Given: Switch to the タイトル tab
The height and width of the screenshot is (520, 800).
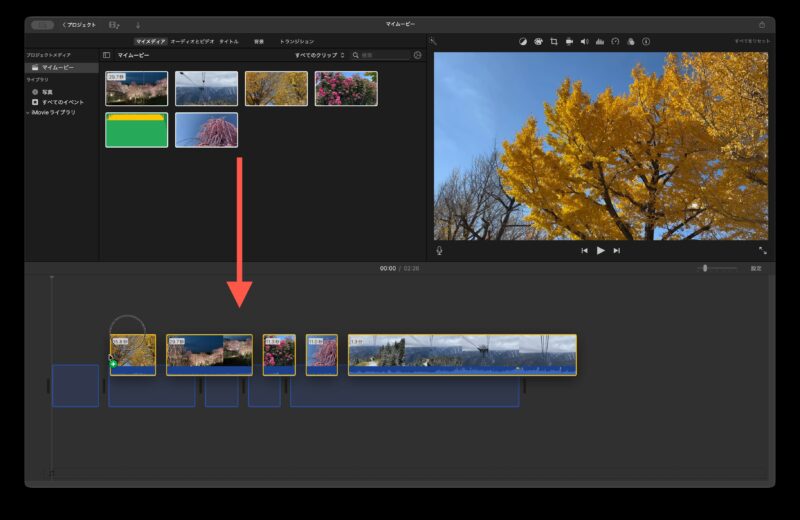Looking at the screenshot, I should tap(228, 41).
